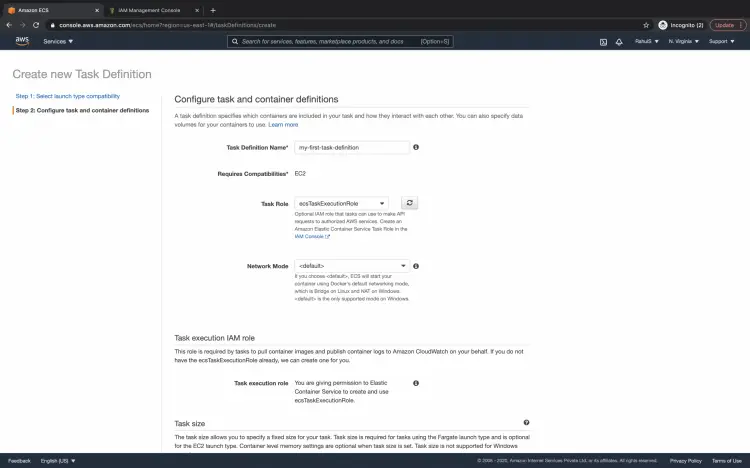Click the Chrome Update button
750x468 pixels.
[728, 25]
